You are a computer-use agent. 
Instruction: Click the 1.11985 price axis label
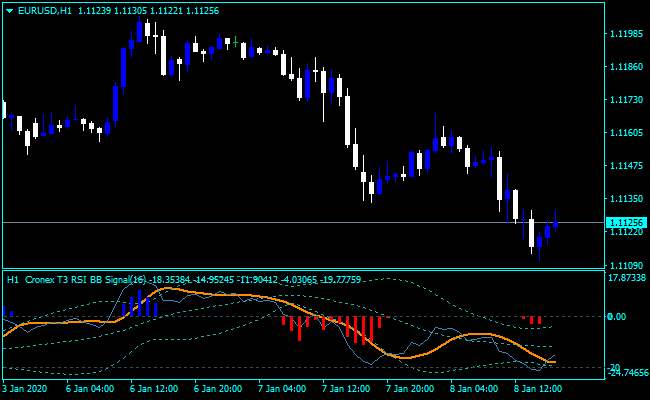626,34
